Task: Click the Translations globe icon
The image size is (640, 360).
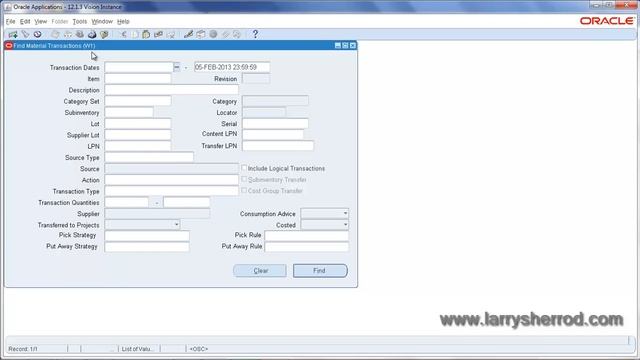Action: pos(213,34)
